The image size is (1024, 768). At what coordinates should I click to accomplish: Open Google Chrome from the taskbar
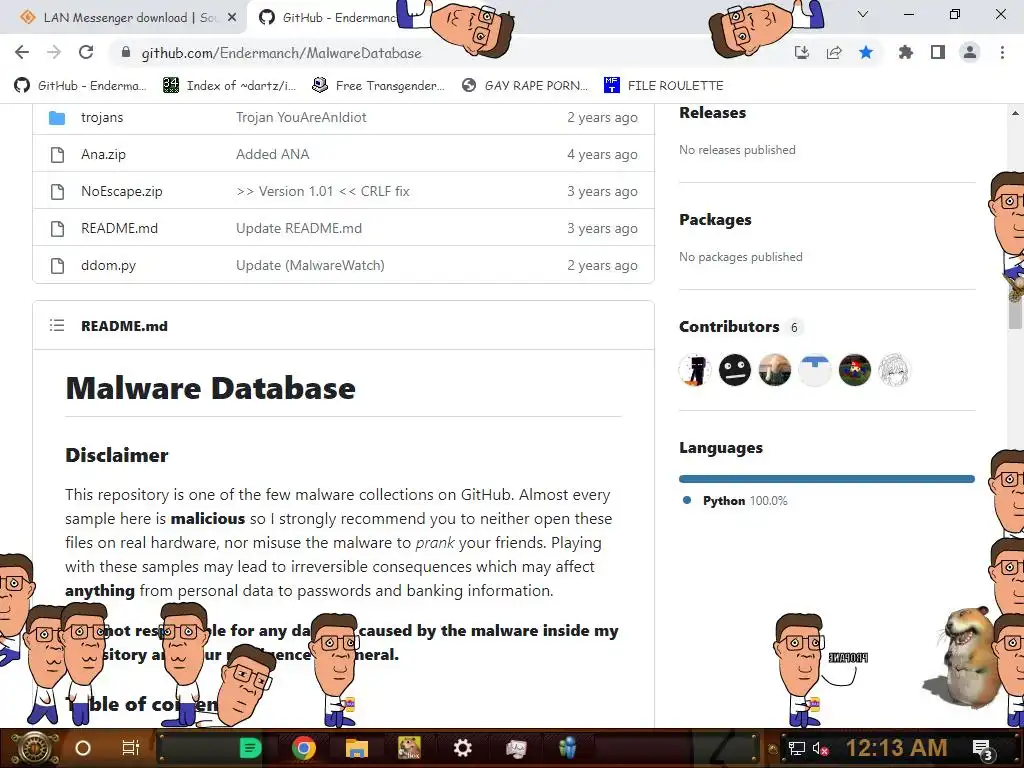click(304, 748)
